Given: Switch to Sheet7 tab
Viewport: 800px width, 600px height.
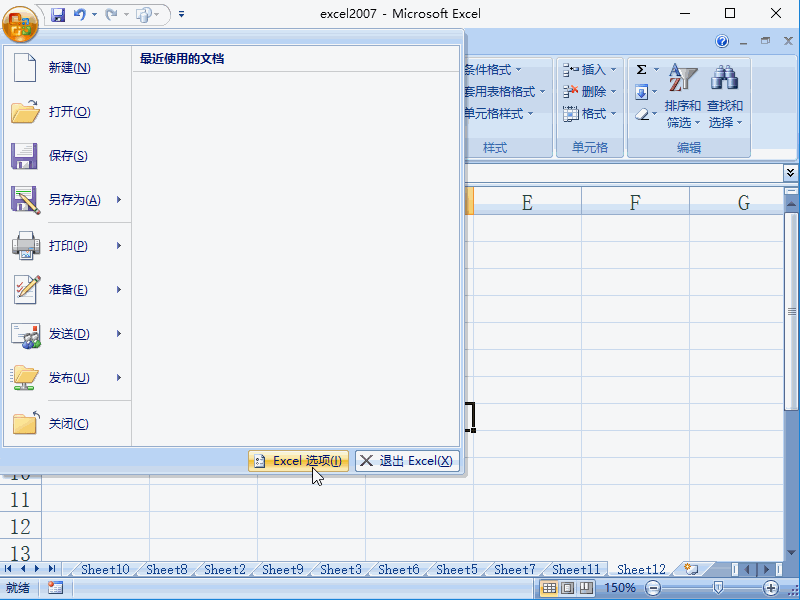Looking at the screenshot, I should tap(515, 569).
